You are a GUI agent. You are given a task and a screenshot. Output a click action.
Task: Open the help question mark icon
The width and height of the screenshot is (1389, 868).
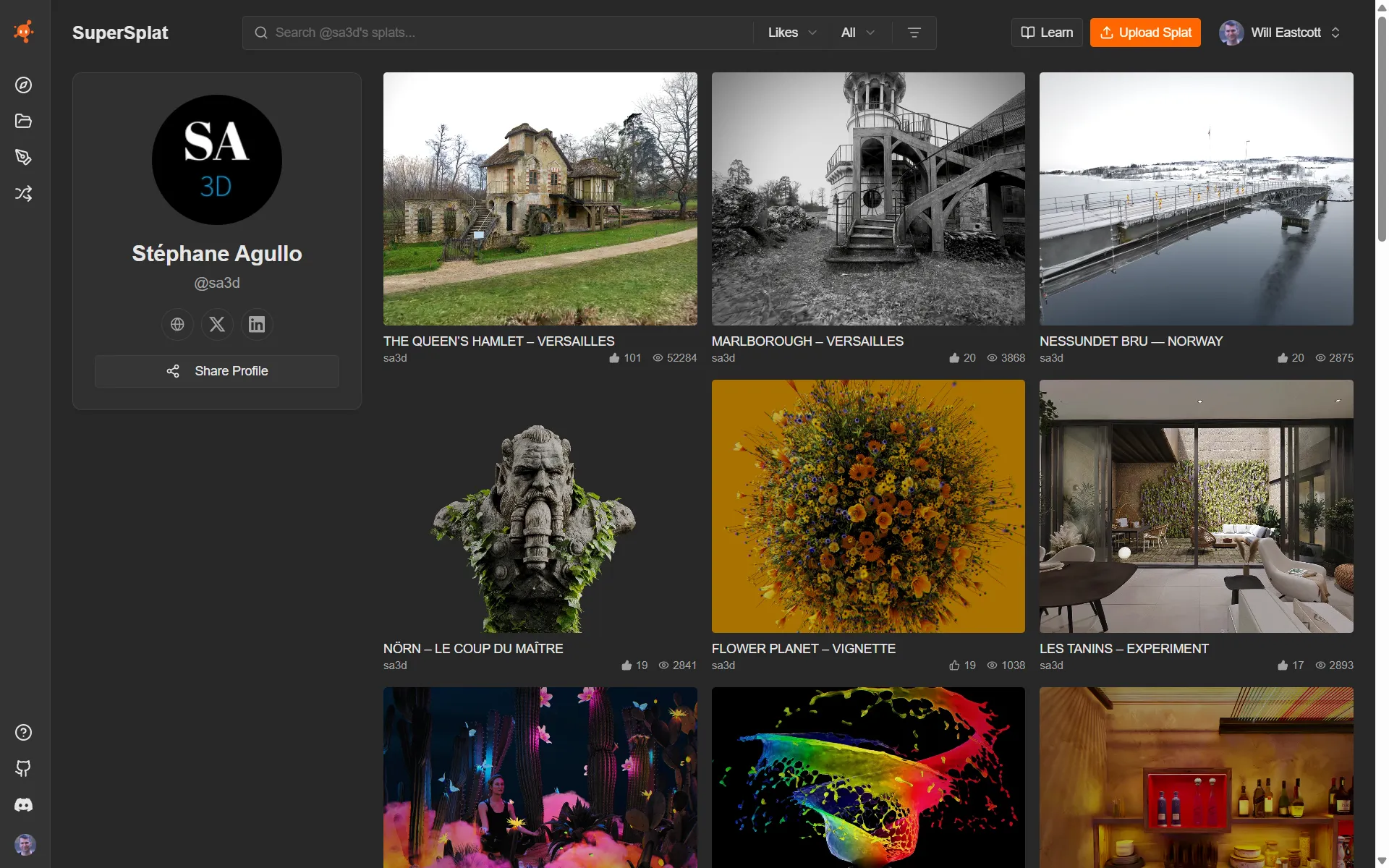point(24,733)
